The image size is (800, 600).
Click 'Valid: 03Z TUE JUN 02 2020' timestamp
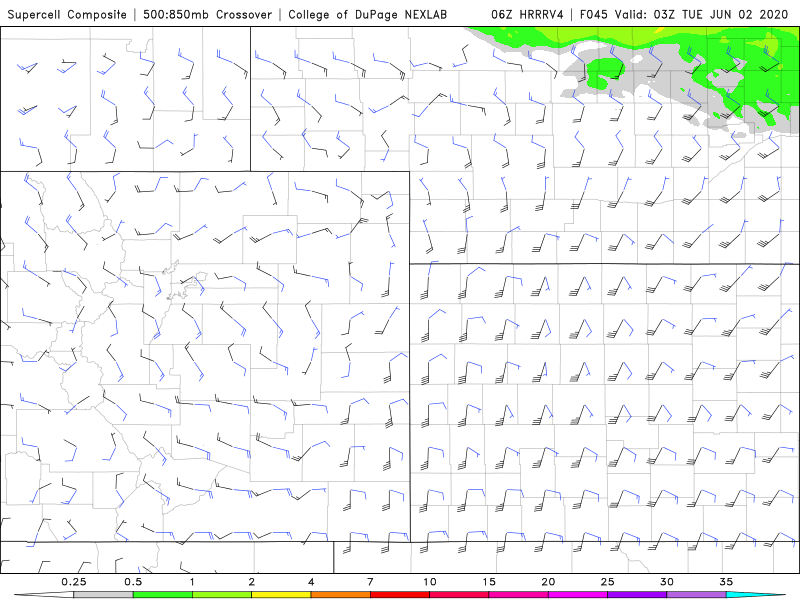[x=702, y=15]
